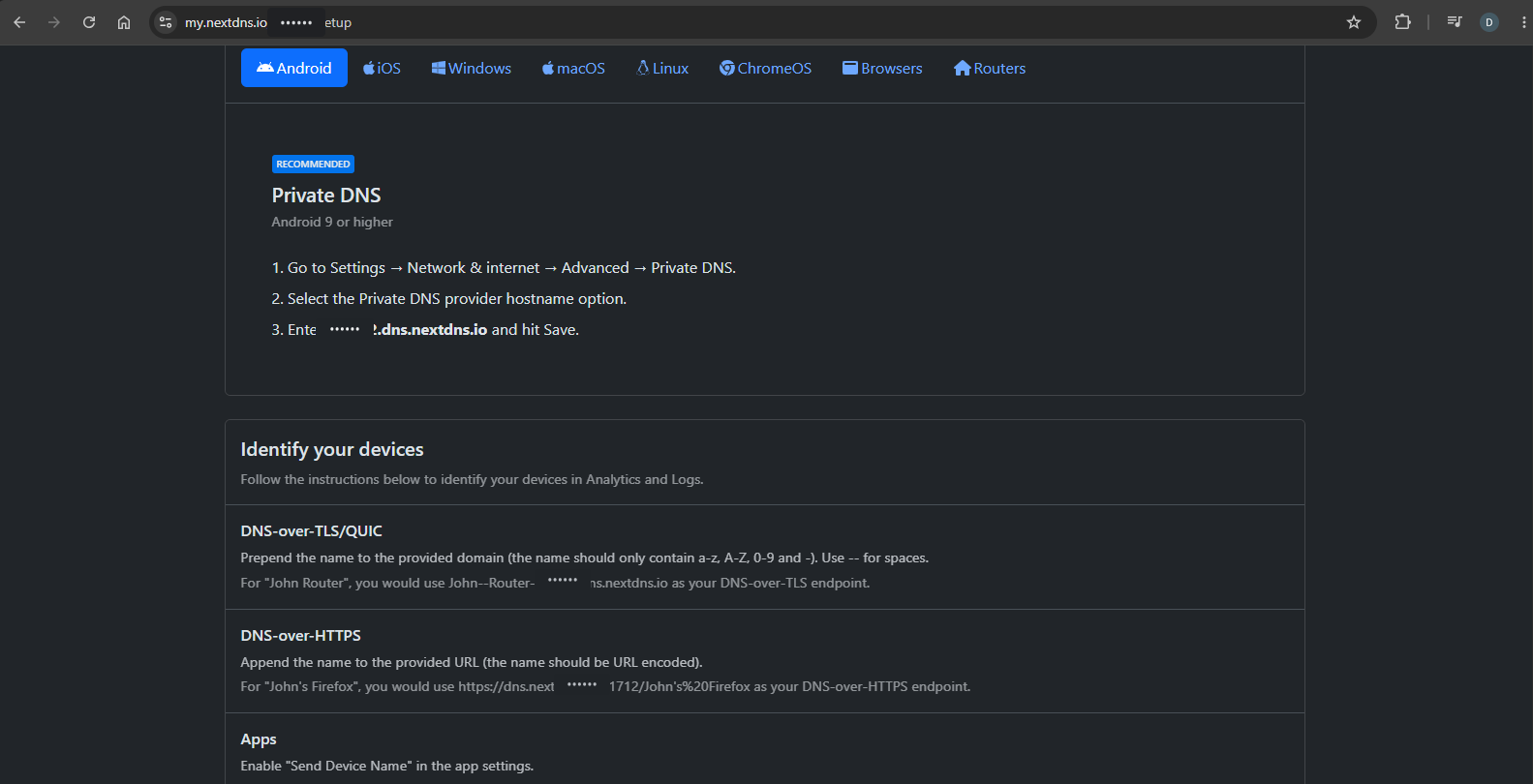Switch to the Browsers tab
1533x784 pixels.
(882, 68)
